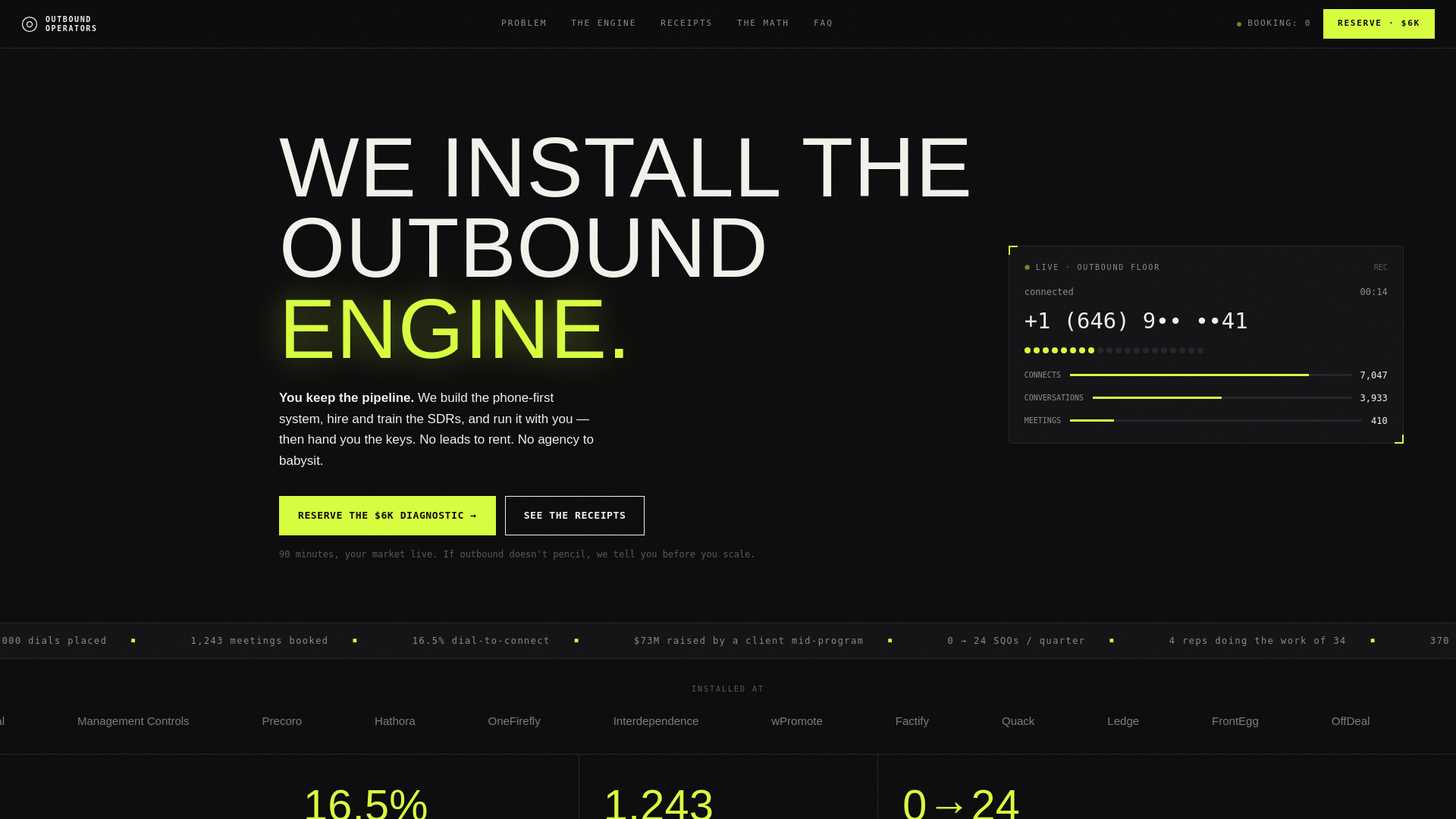The width and height of the screenshot is (1456, 819).
Task: Click the See the Receipts button
Action: [575, 516]
